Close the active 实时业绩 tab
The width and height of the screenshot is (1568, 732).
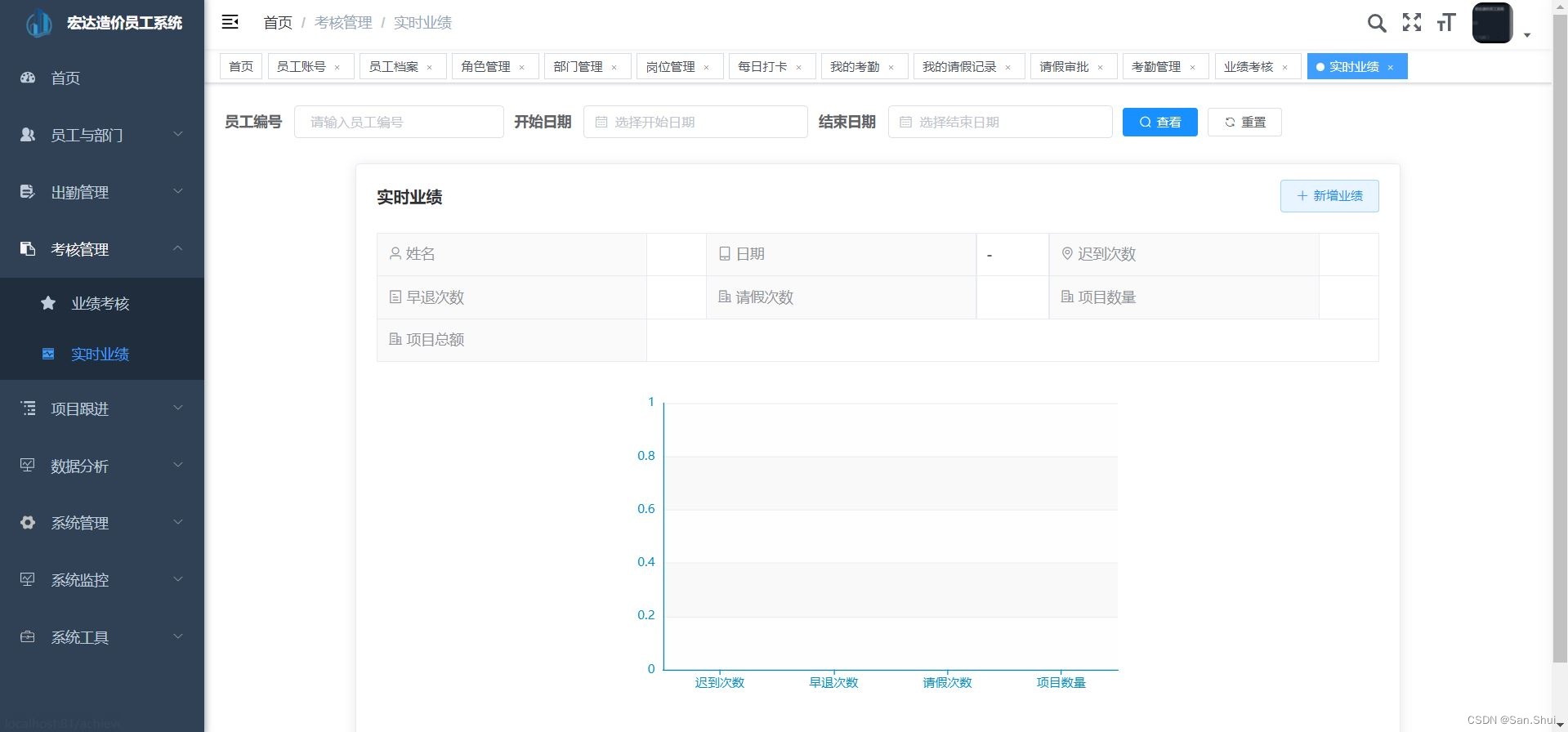coord(1390,67)
